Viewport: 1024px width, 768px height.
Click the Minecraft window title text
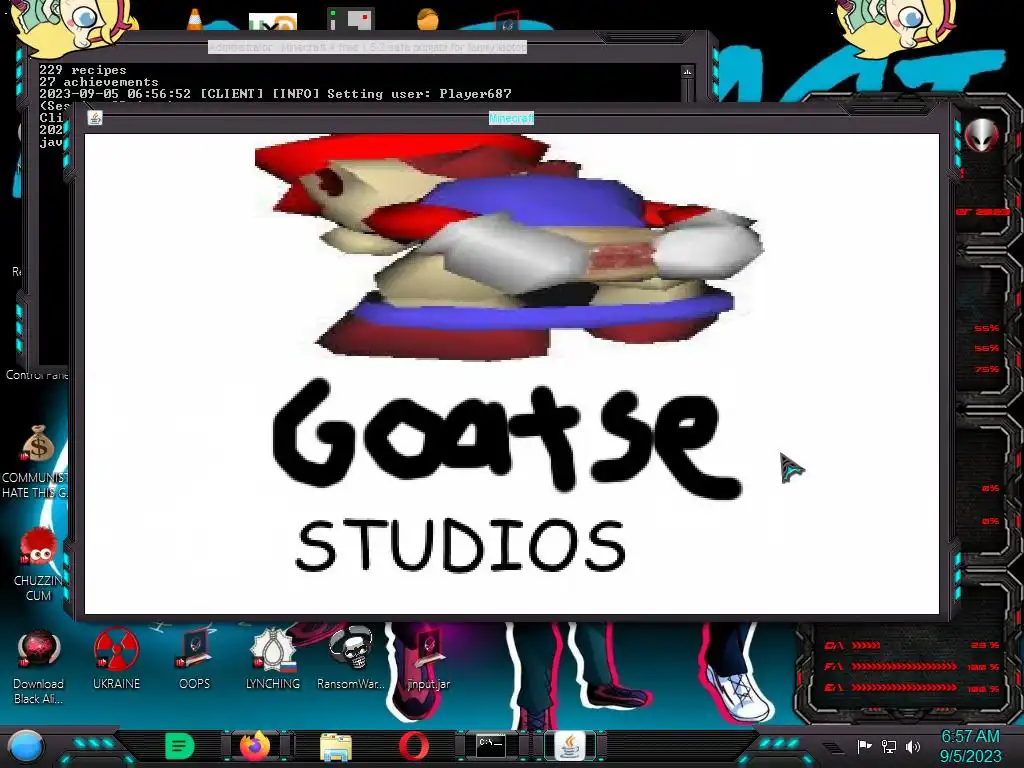511,118
